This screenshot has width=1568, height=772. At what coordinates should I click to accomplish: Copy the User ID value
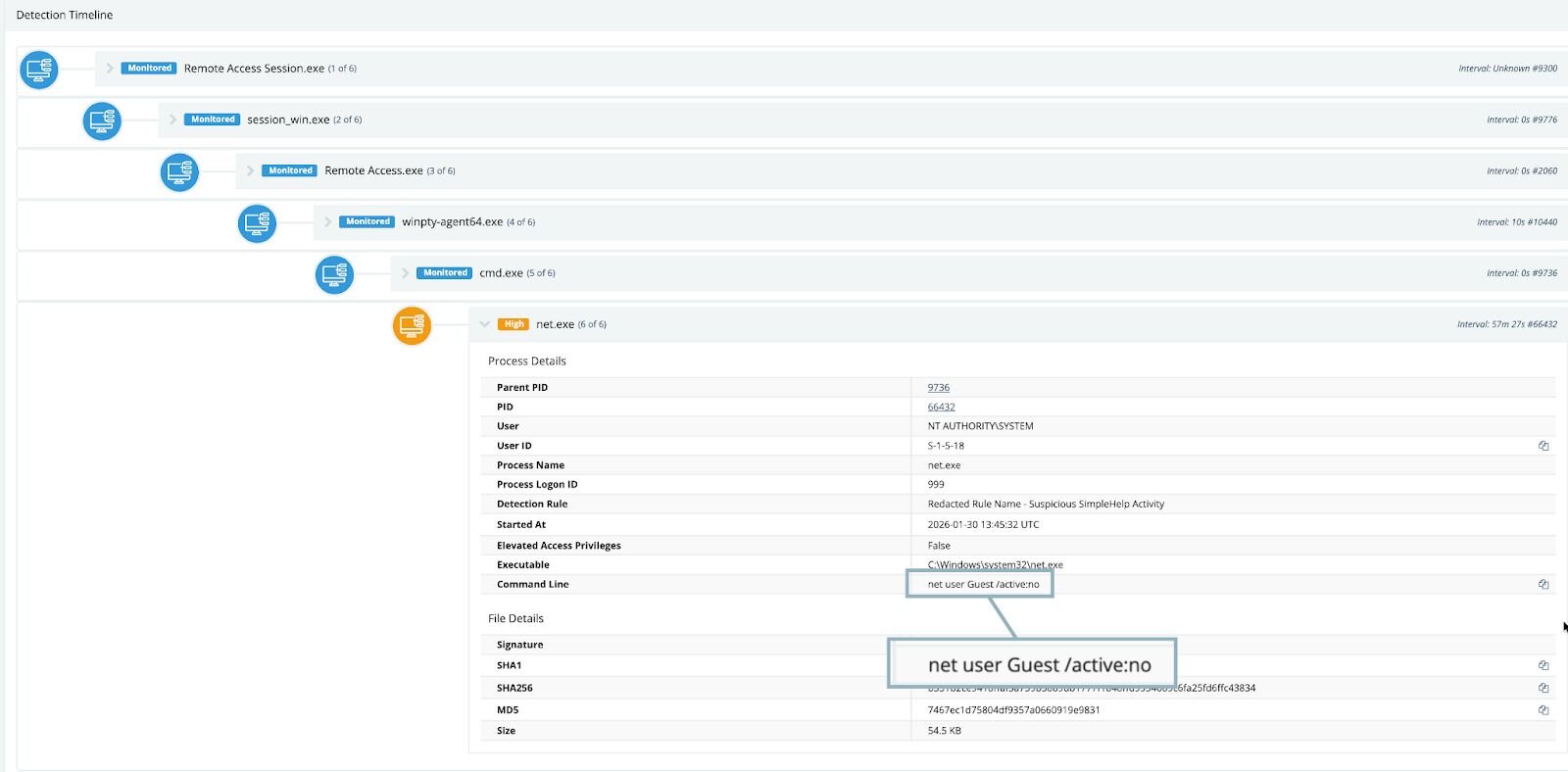coord(1543,446)
